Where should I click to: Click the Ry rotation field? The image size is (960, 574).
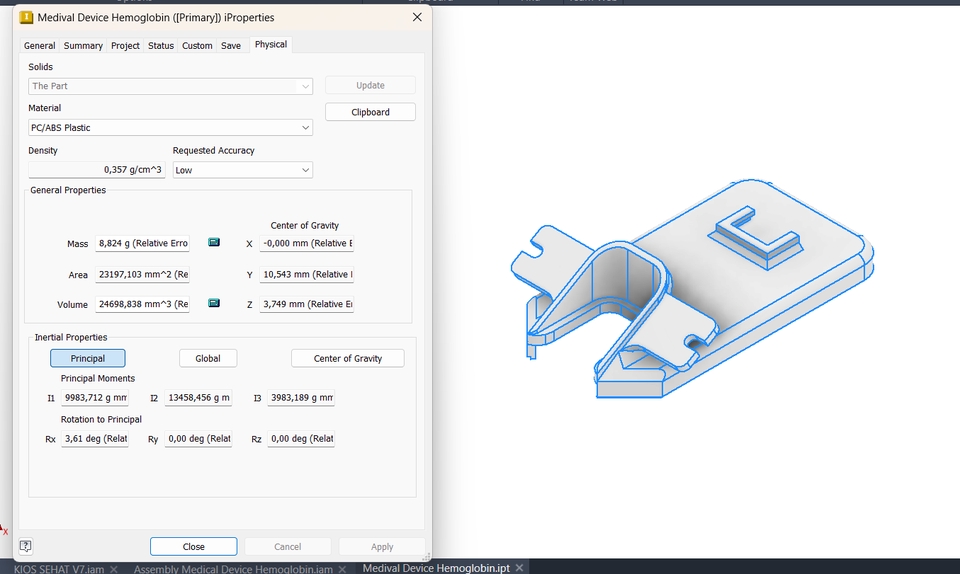(198, 439)
